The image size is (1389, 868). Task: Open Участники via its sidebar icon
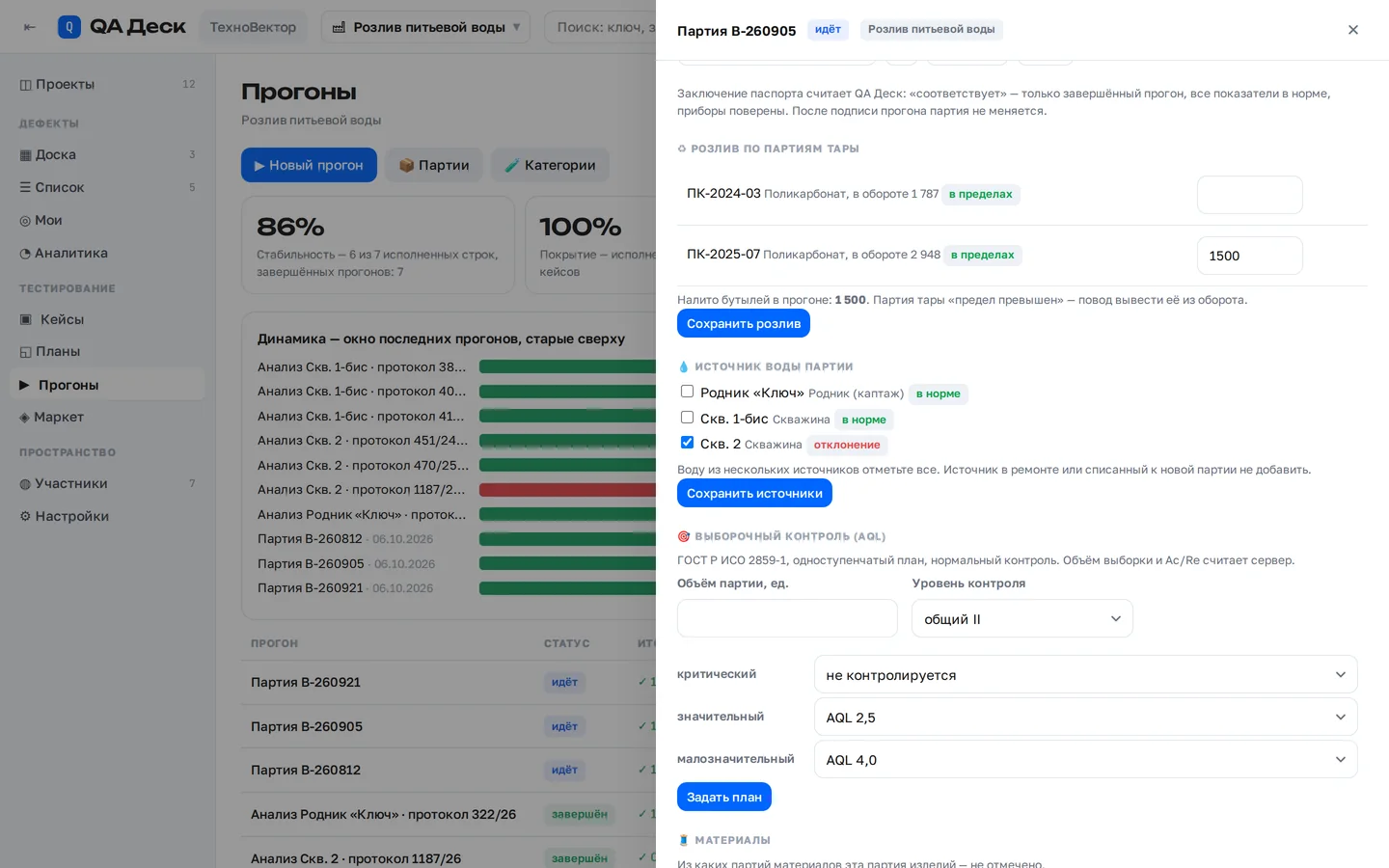(x=26, y=483)
